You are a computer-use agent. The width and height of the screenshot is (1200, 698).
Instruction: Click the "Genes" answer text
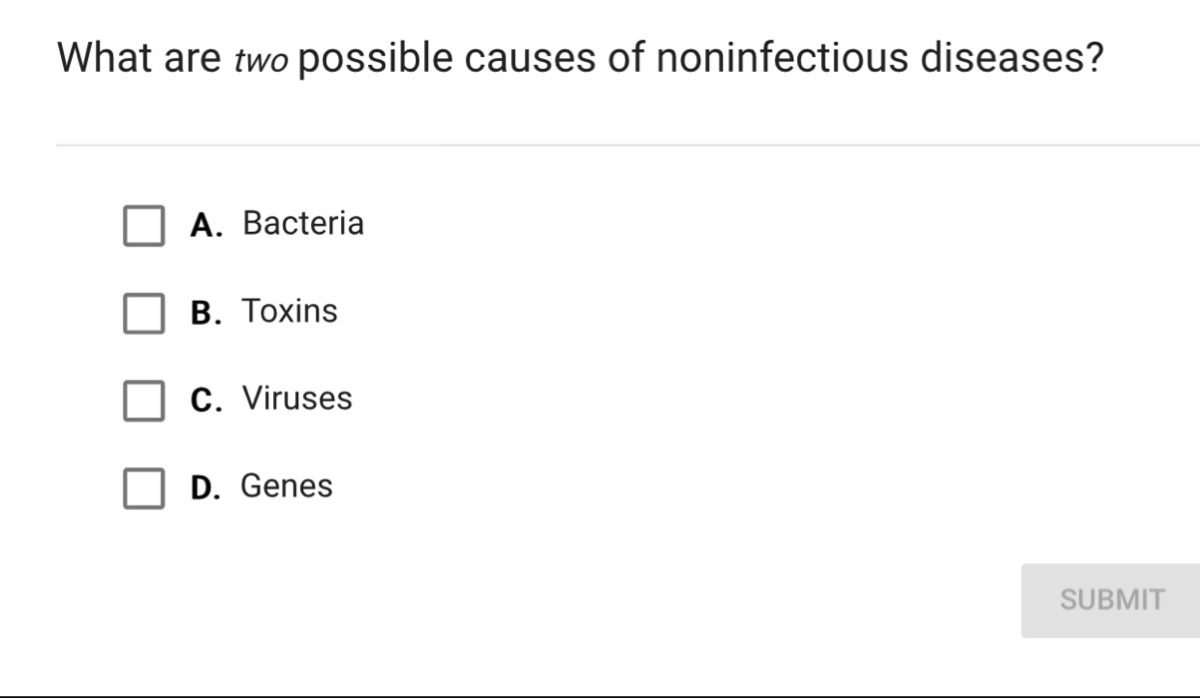tap(286, 486)
